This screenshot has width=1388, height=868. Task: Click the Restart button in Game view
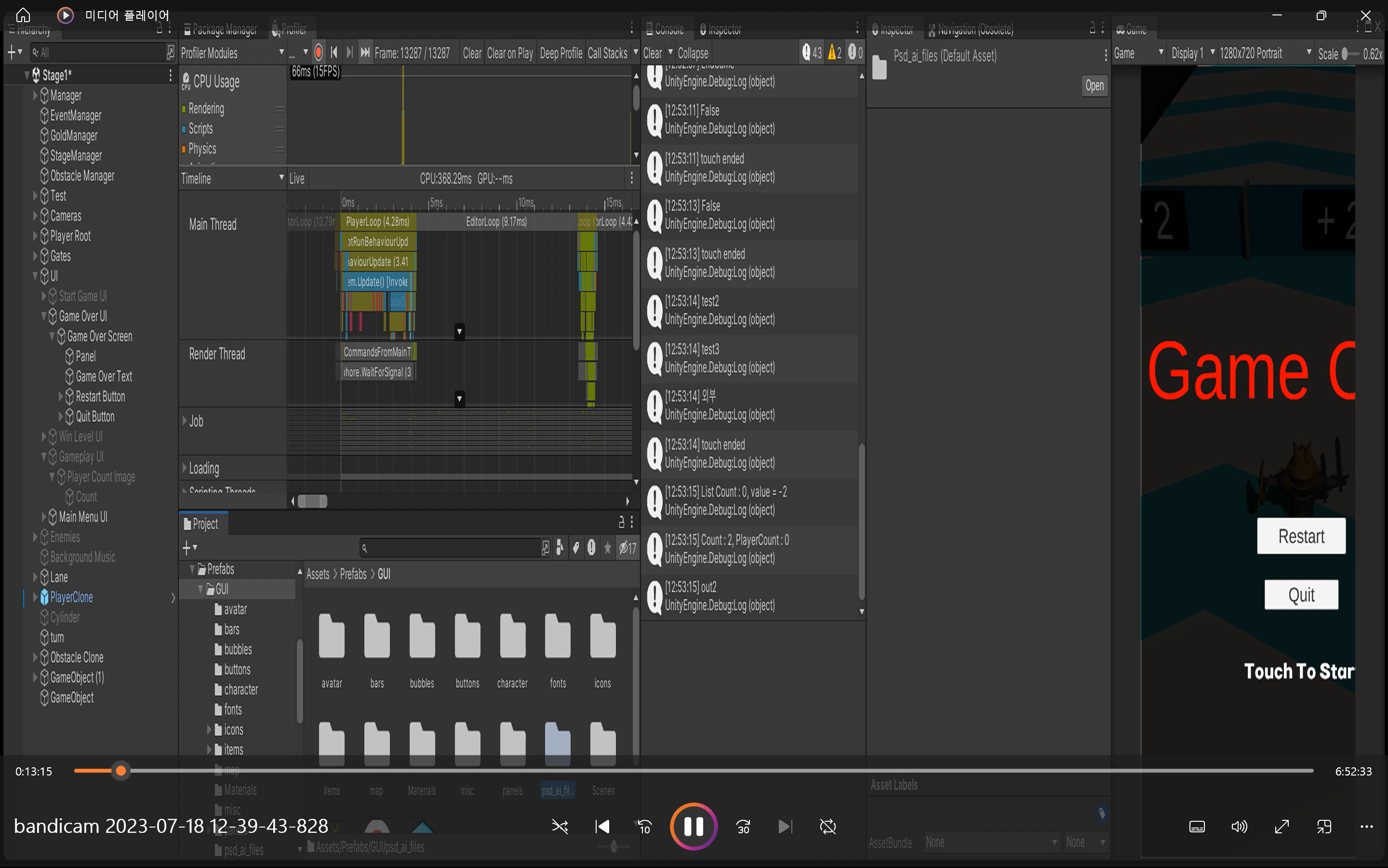tap(1301, 536)
